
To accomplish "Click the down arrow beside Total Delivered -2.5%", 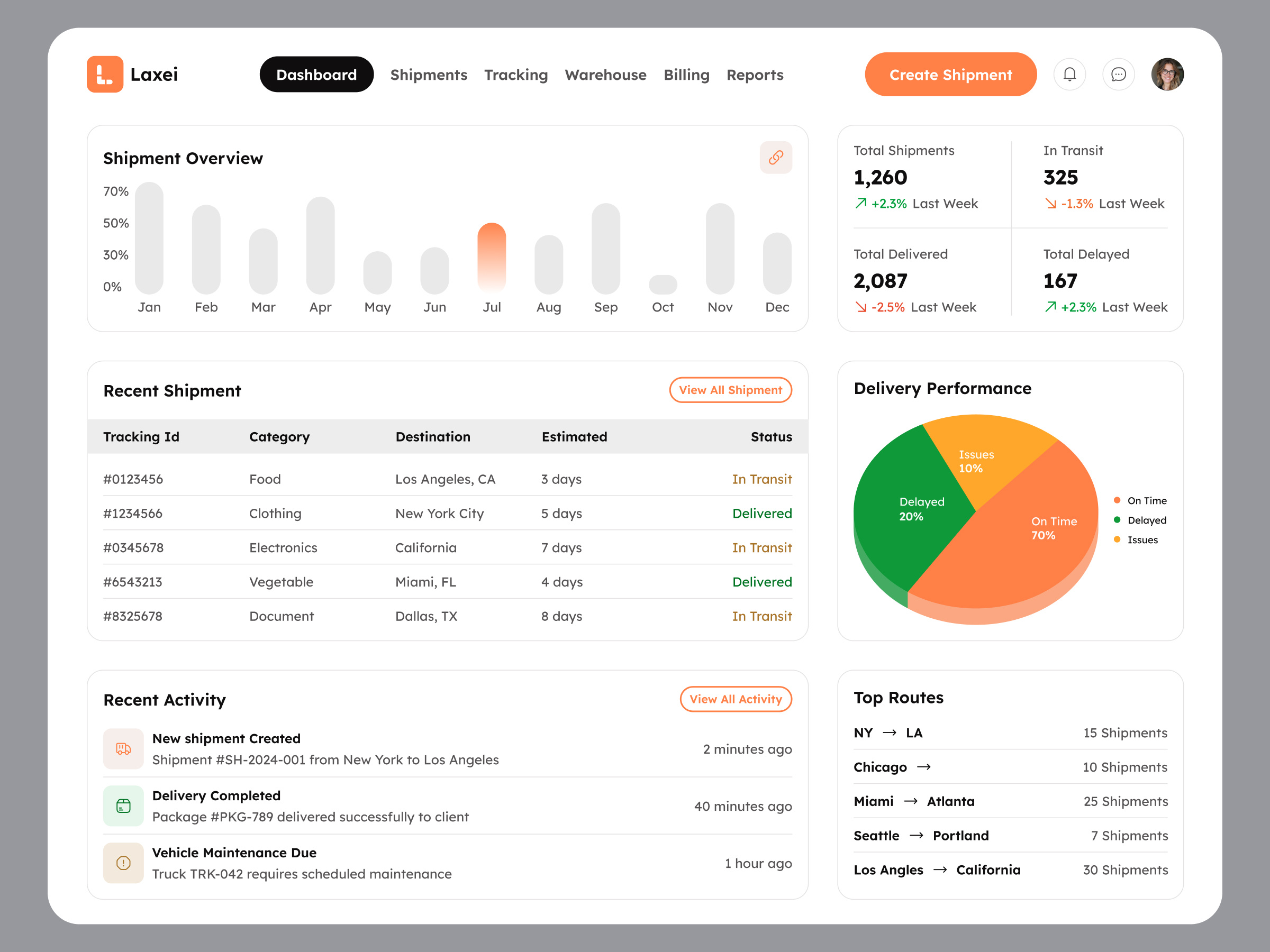I will 860,307.
